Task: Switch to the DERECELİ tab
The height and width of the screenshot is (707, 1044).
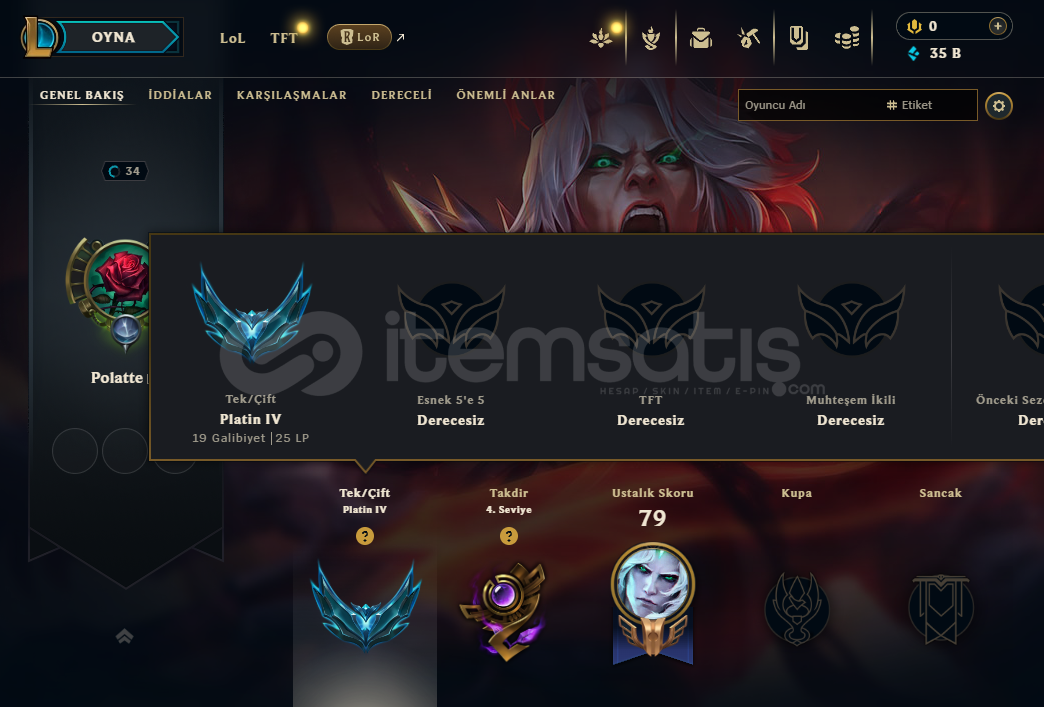Action: click(401, 95)
